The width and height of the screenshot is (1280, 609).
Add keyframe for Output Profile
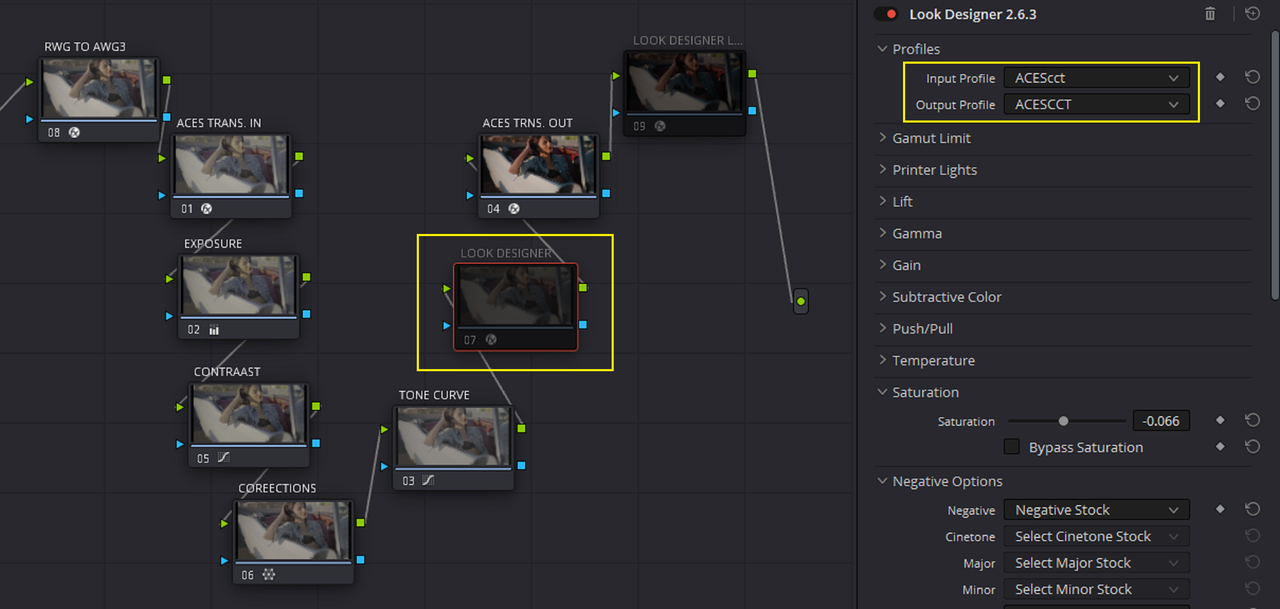click(1220, 103)
